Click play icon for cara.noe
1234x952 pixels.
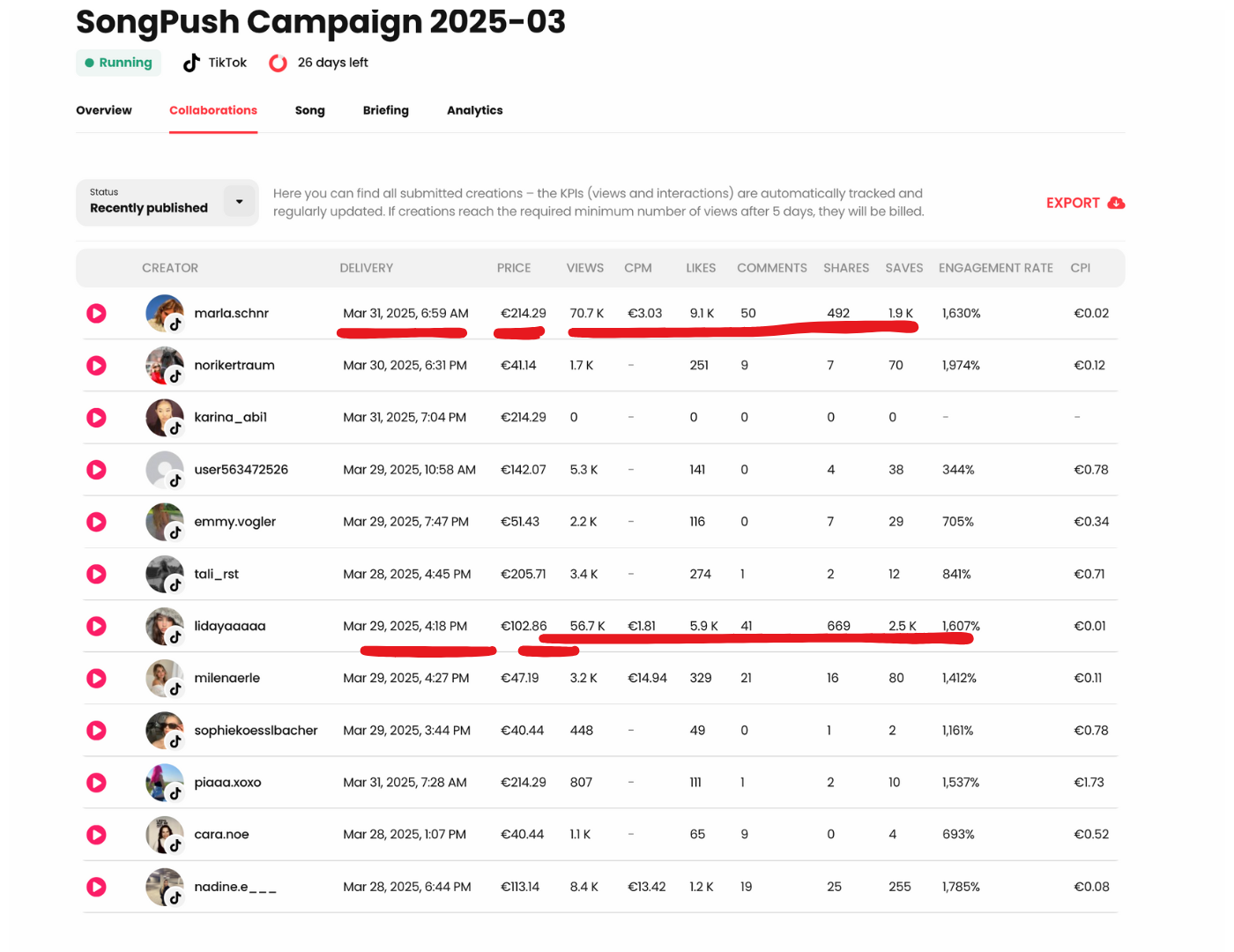(x=97, y=835)
